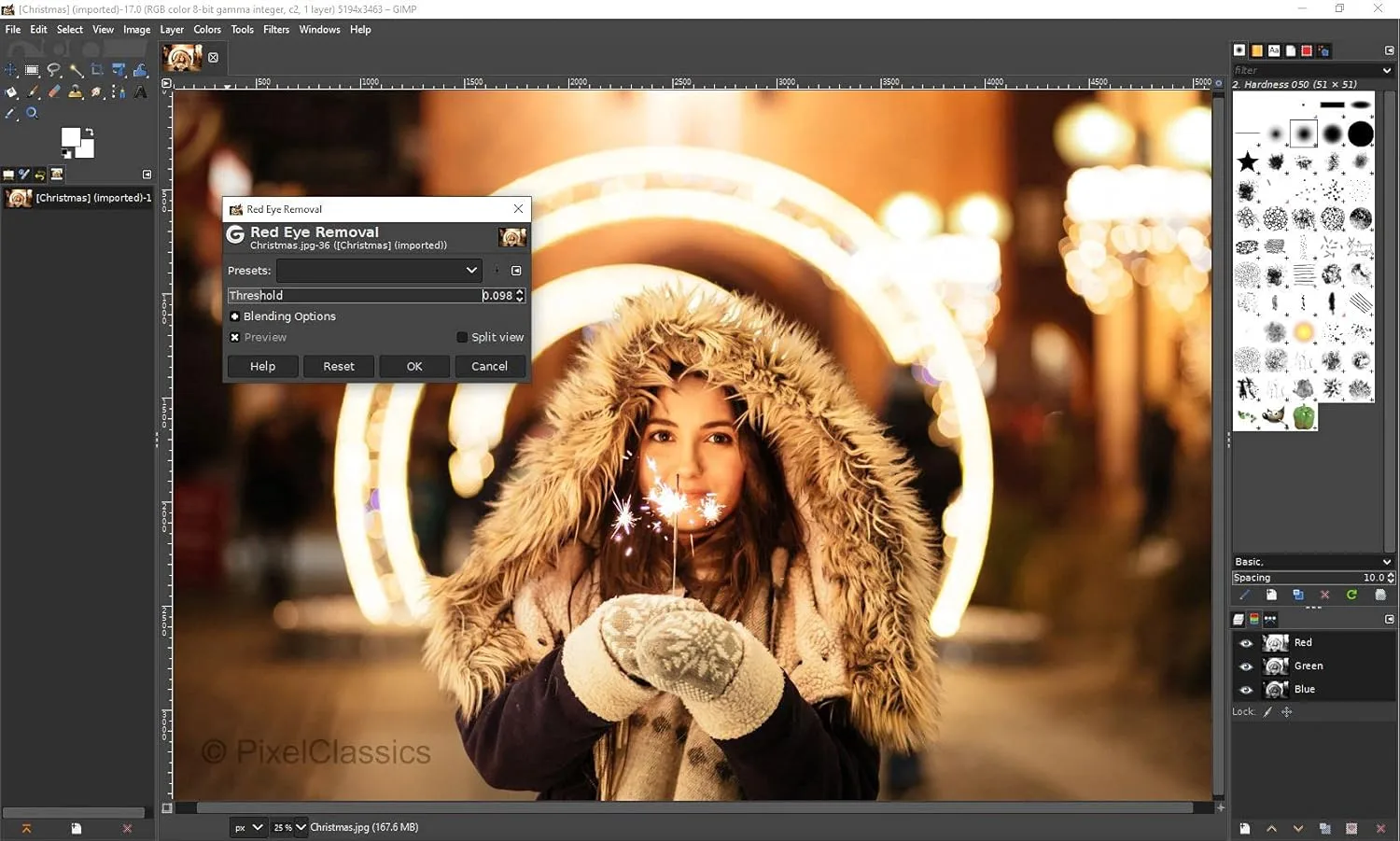
Task: Enable Split view in the dialog
Action: point(462,337)
